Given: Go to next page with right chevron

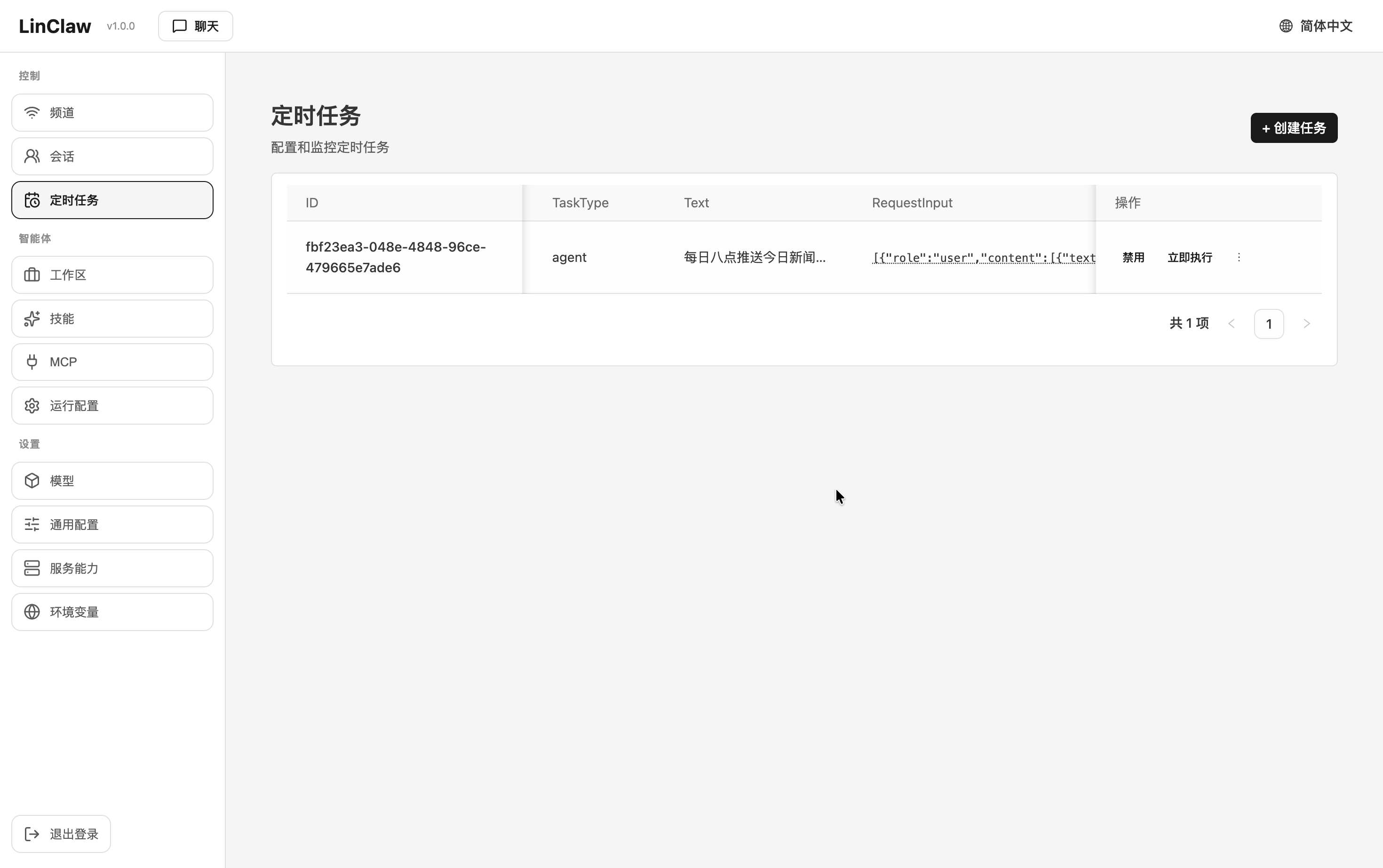Looking at the screenshot, I should (x=1307, y=323).
